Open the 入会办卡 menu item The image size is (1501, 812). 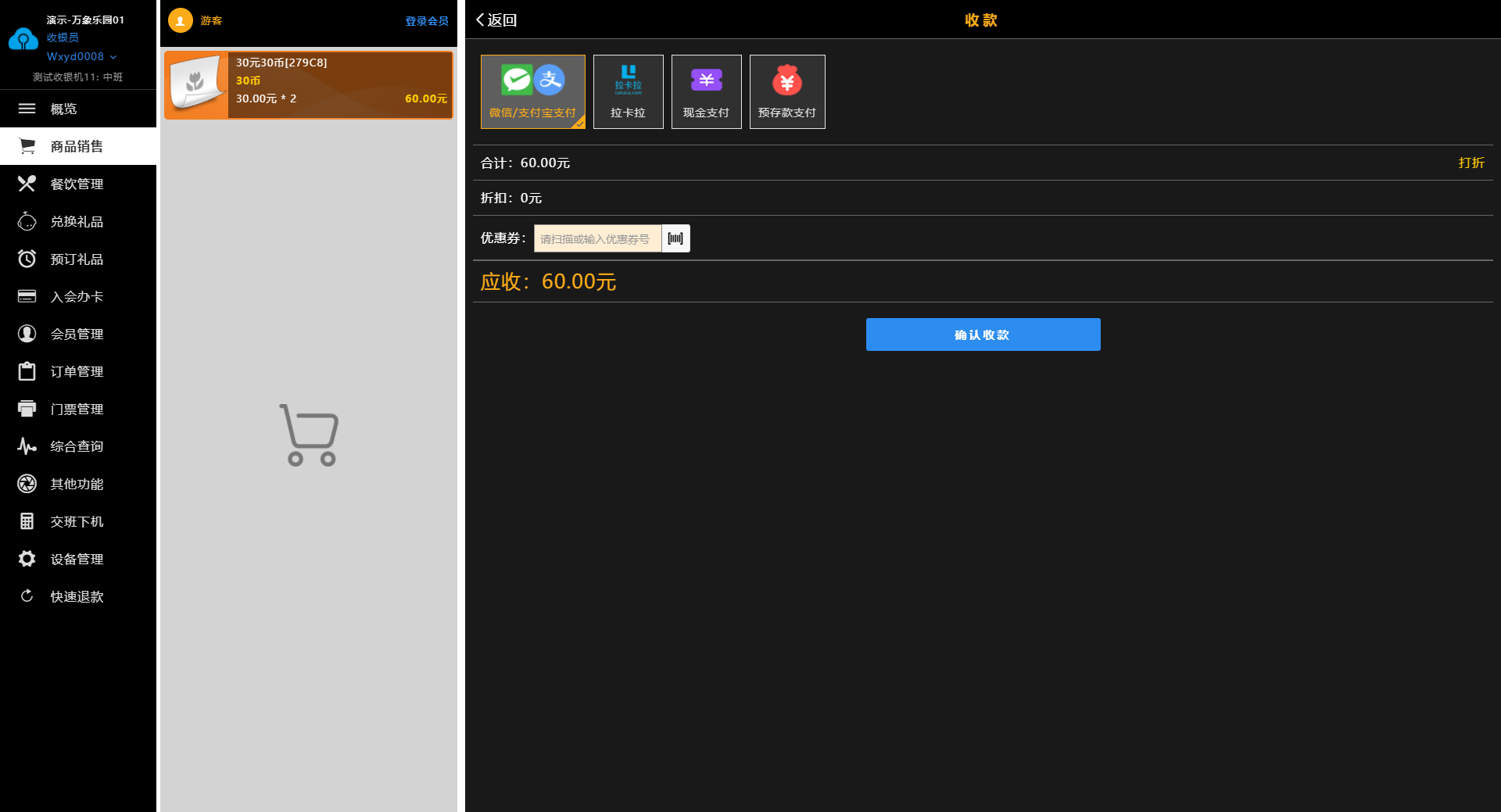78,296
